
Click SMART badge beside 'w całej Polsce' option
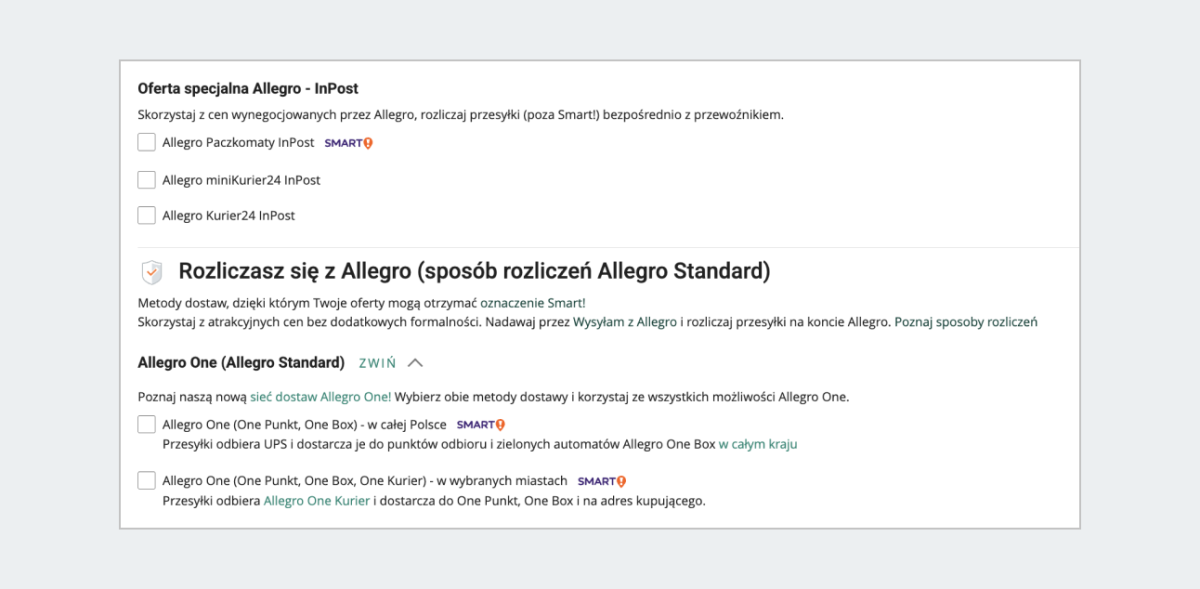[480, 425]
